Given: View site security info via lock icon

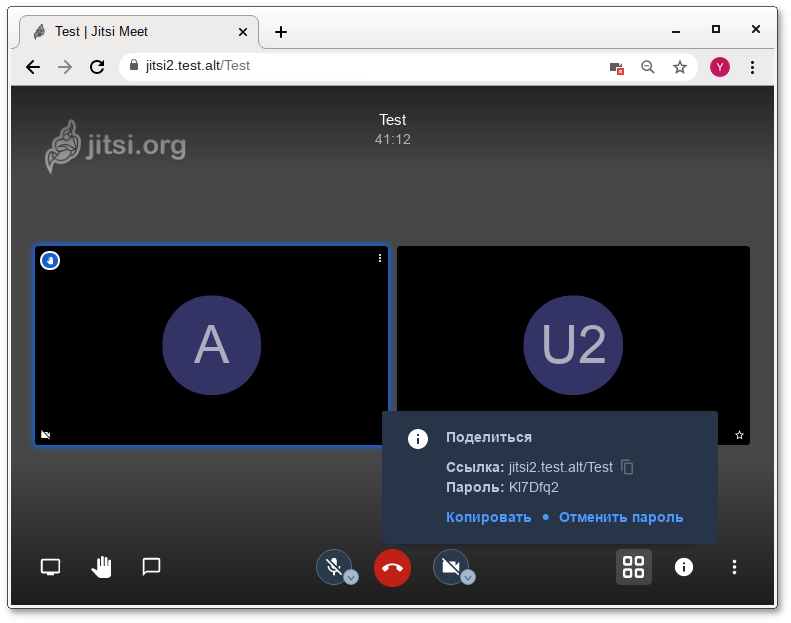Looking at the screenshot, I should [x=134, y=66].
